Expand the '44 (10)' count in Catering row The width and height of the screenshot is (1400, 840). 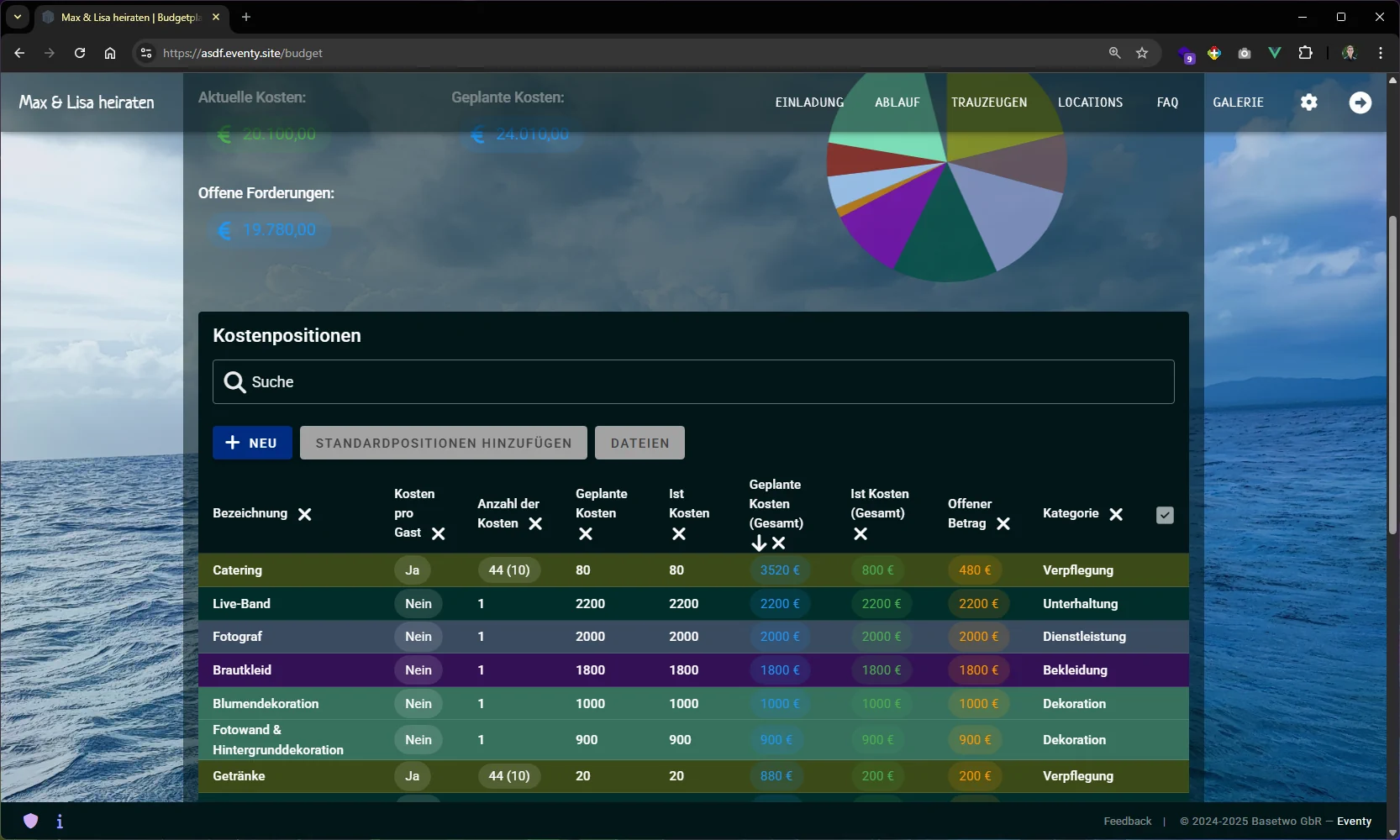509,570
